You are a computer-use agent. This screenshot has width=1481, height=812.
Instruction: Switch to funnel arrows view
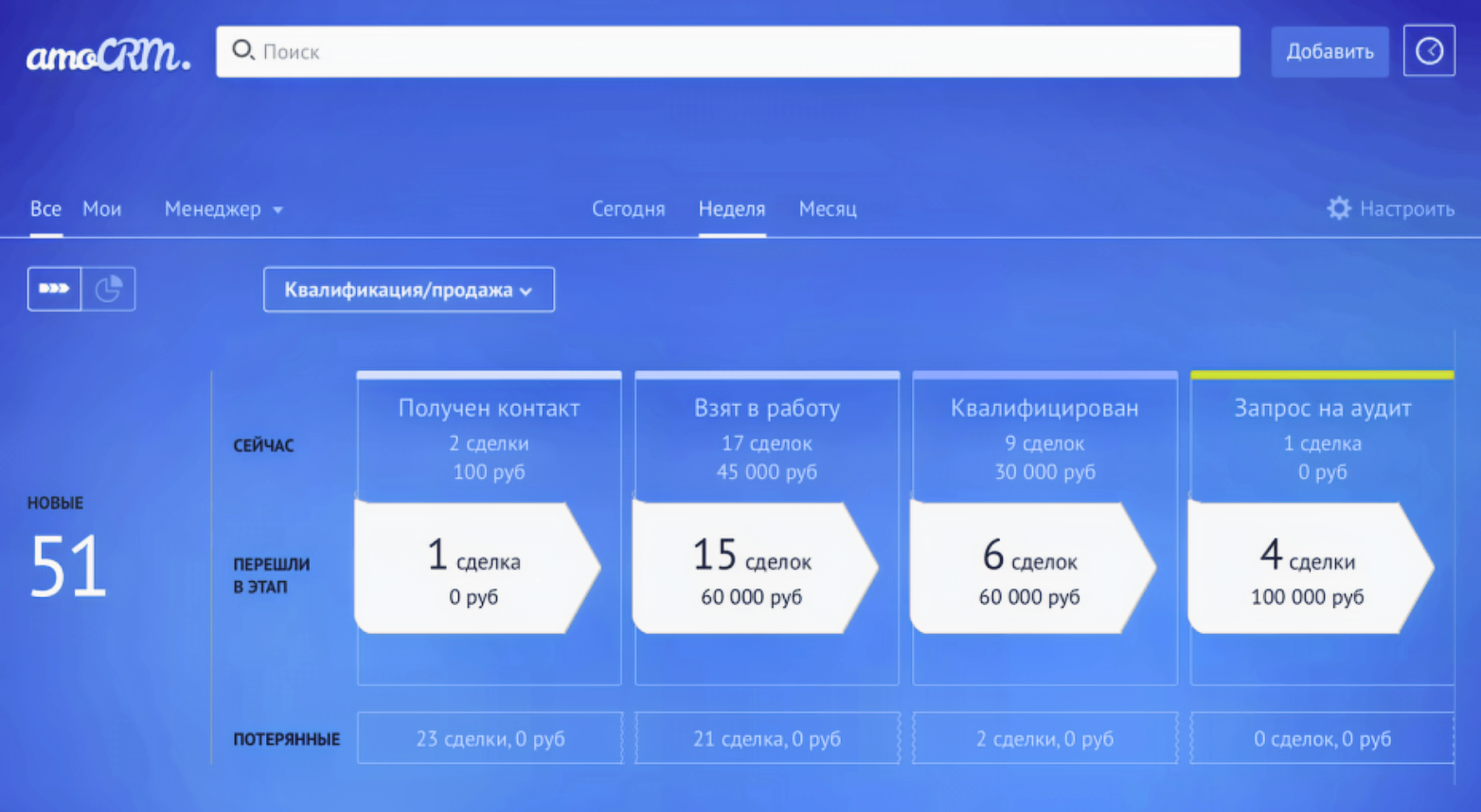click(54, 289)
